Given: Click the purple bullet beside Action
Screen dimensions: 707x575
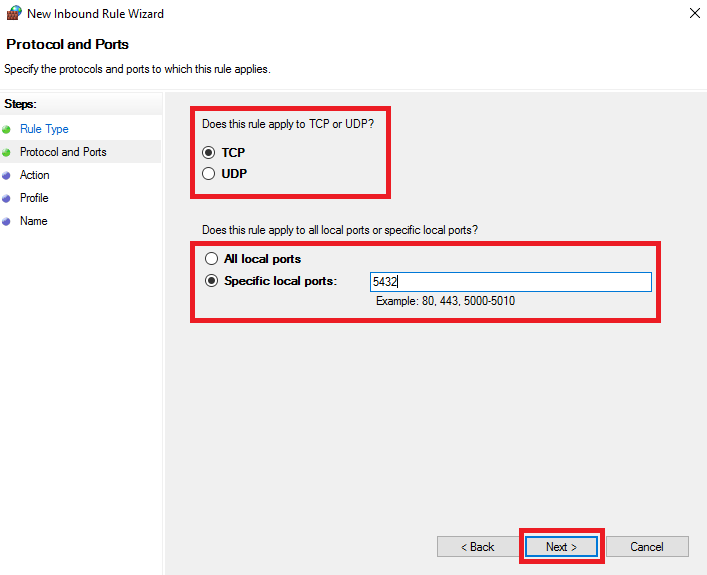Looking at the screenshot, I should click(x=6, y=175).
